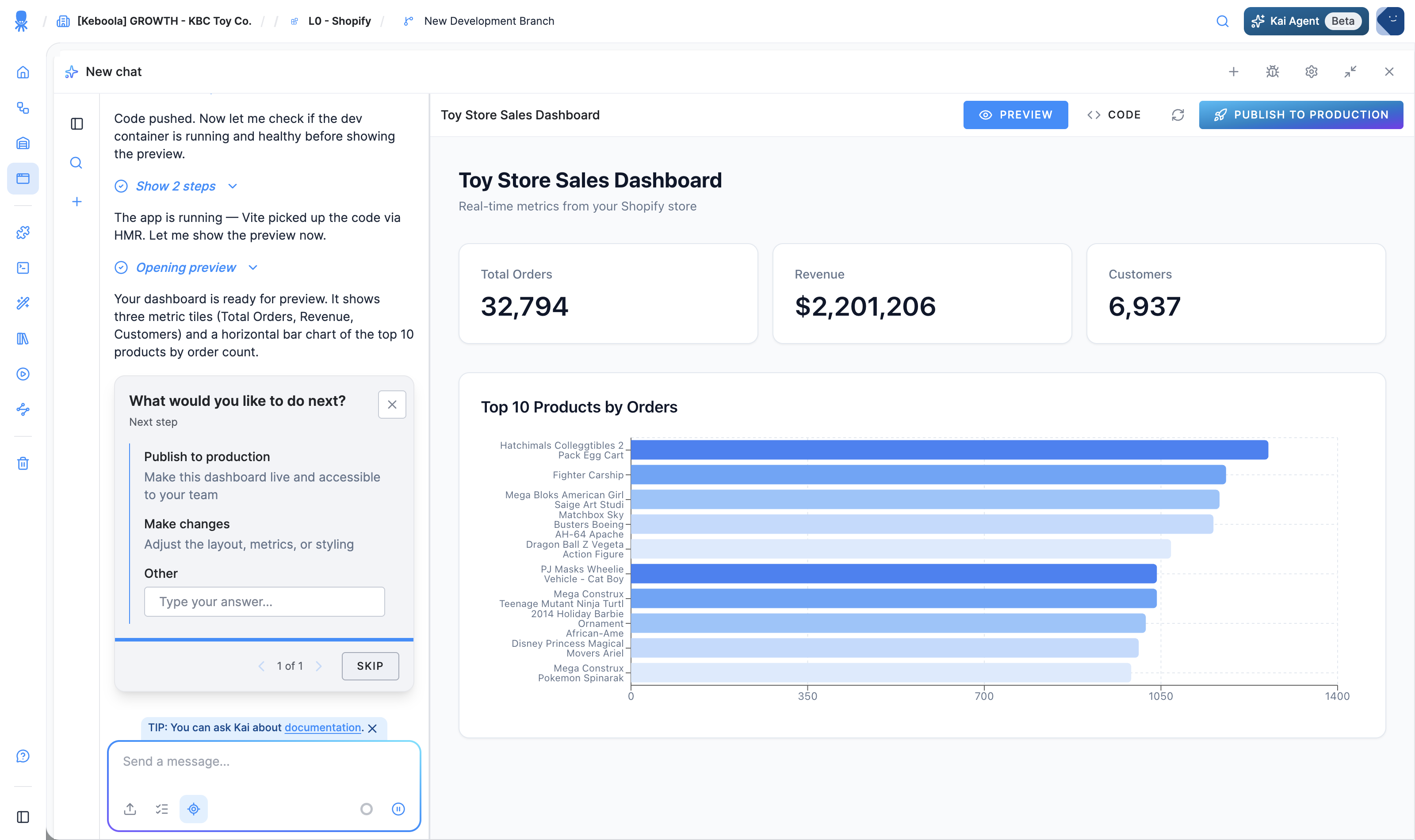Click the SKIP button
1415x840 pixels.
click(370, 666)
